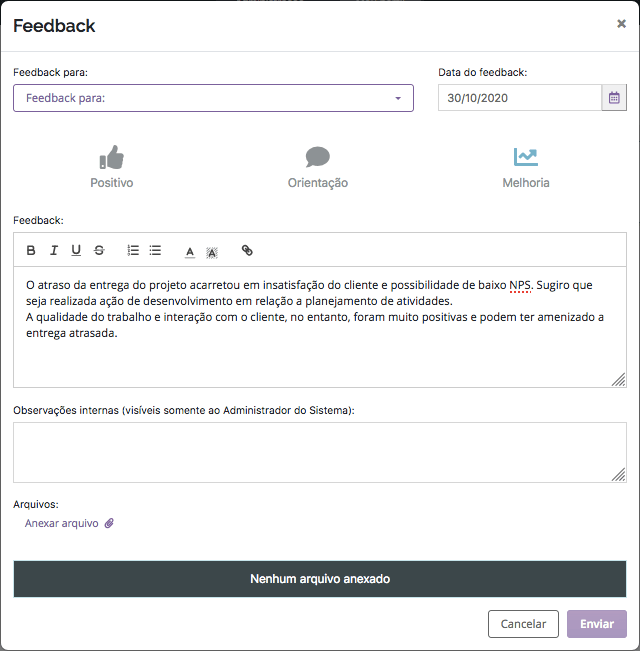640x651 pixels.
Task: Select the Positivo feedback type
Action: point(112,167)
